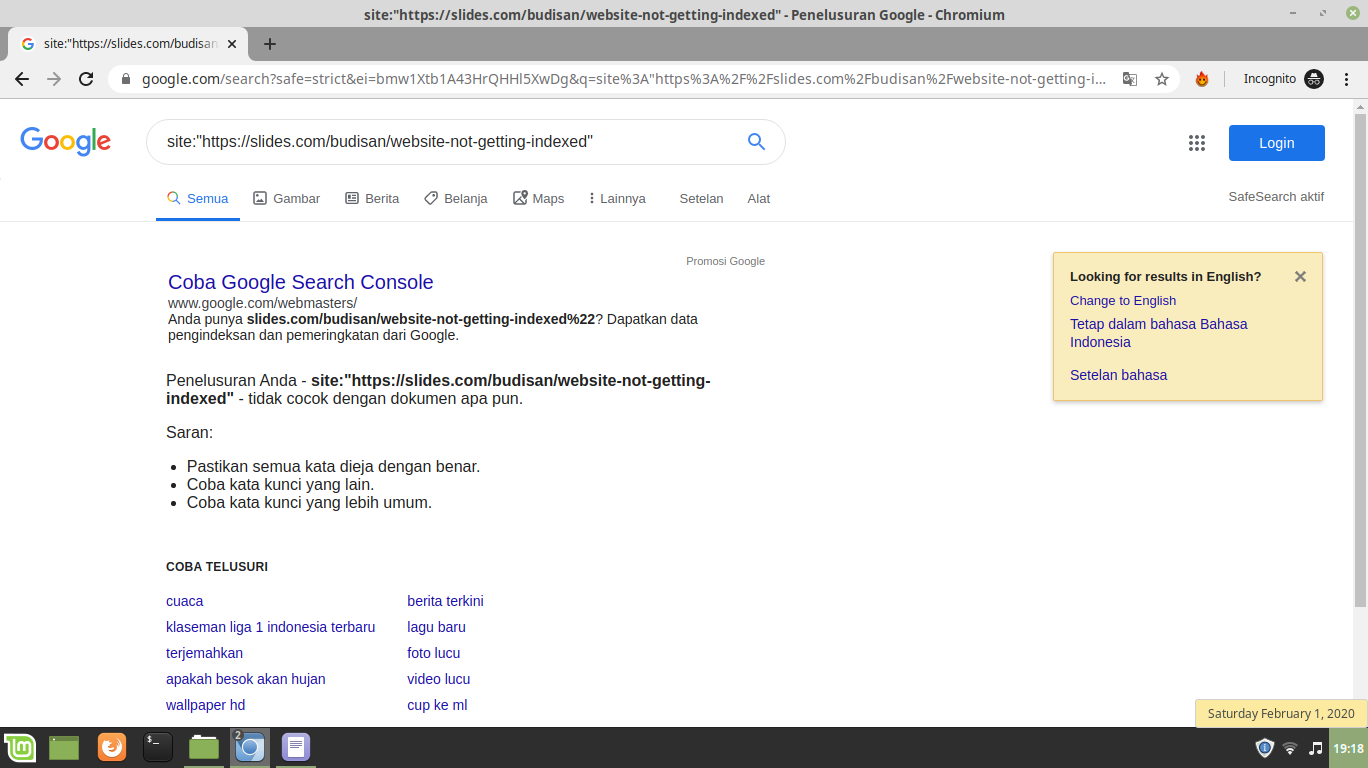Click the Promosi Google label
The image size is (1368, 768).
[x=725, y=261]
